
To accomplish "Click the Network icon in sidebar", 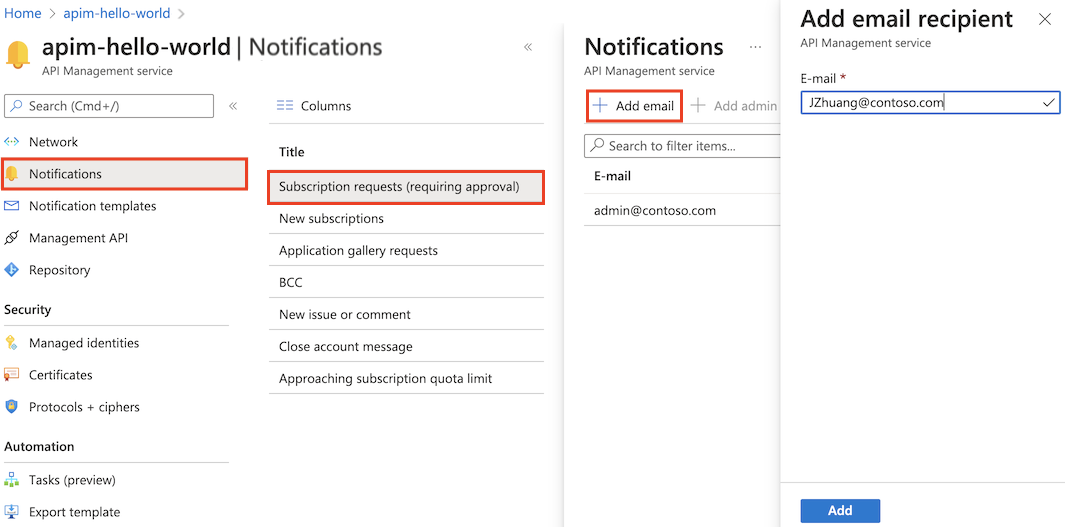I will (x=12, y=142).
